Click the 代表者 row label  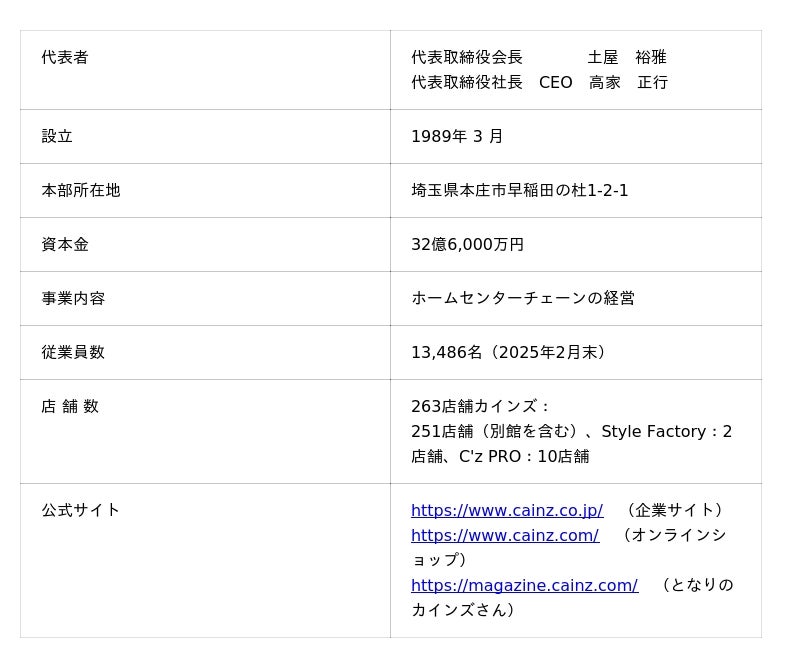pyautogui.click(x=65, y=58)
